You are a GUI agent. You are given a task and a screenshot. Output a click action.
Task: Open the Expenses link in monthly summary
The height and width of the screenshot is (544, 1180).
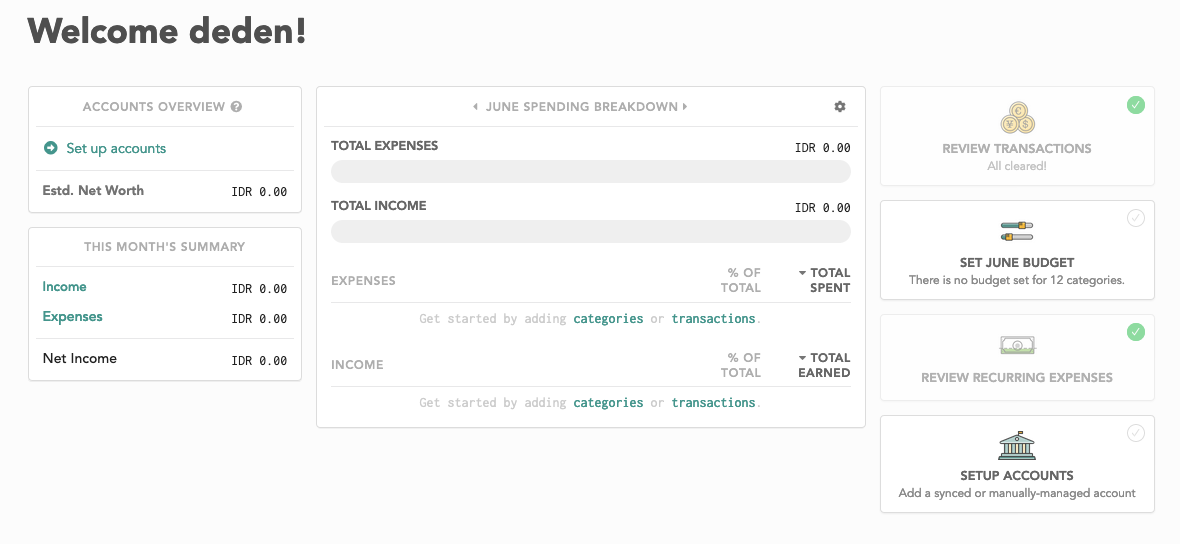[x=72, y=317]
